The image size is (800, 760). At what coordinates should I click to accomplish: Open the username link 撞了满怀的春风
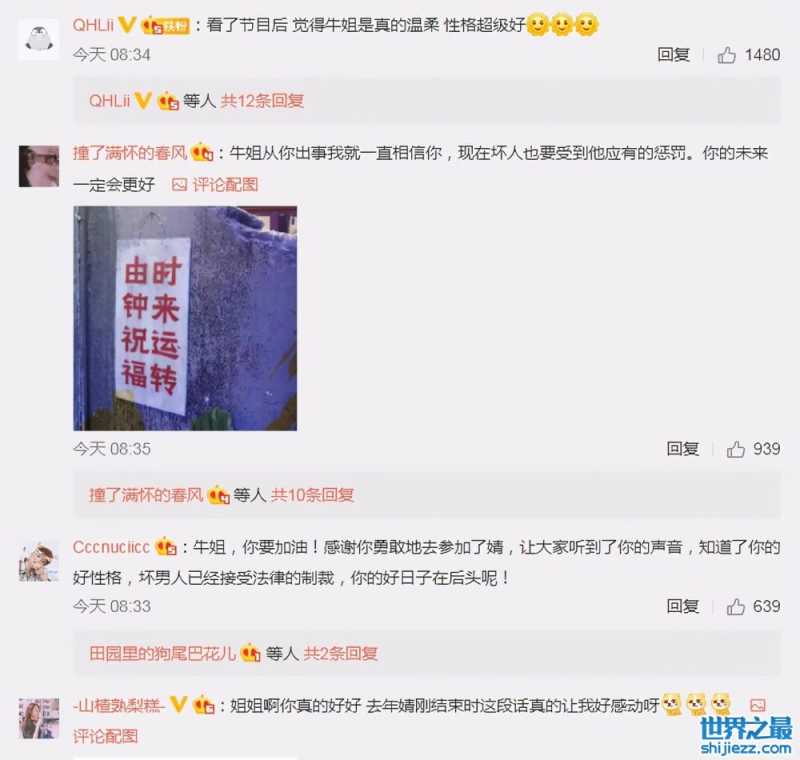[x=130, y=153]
